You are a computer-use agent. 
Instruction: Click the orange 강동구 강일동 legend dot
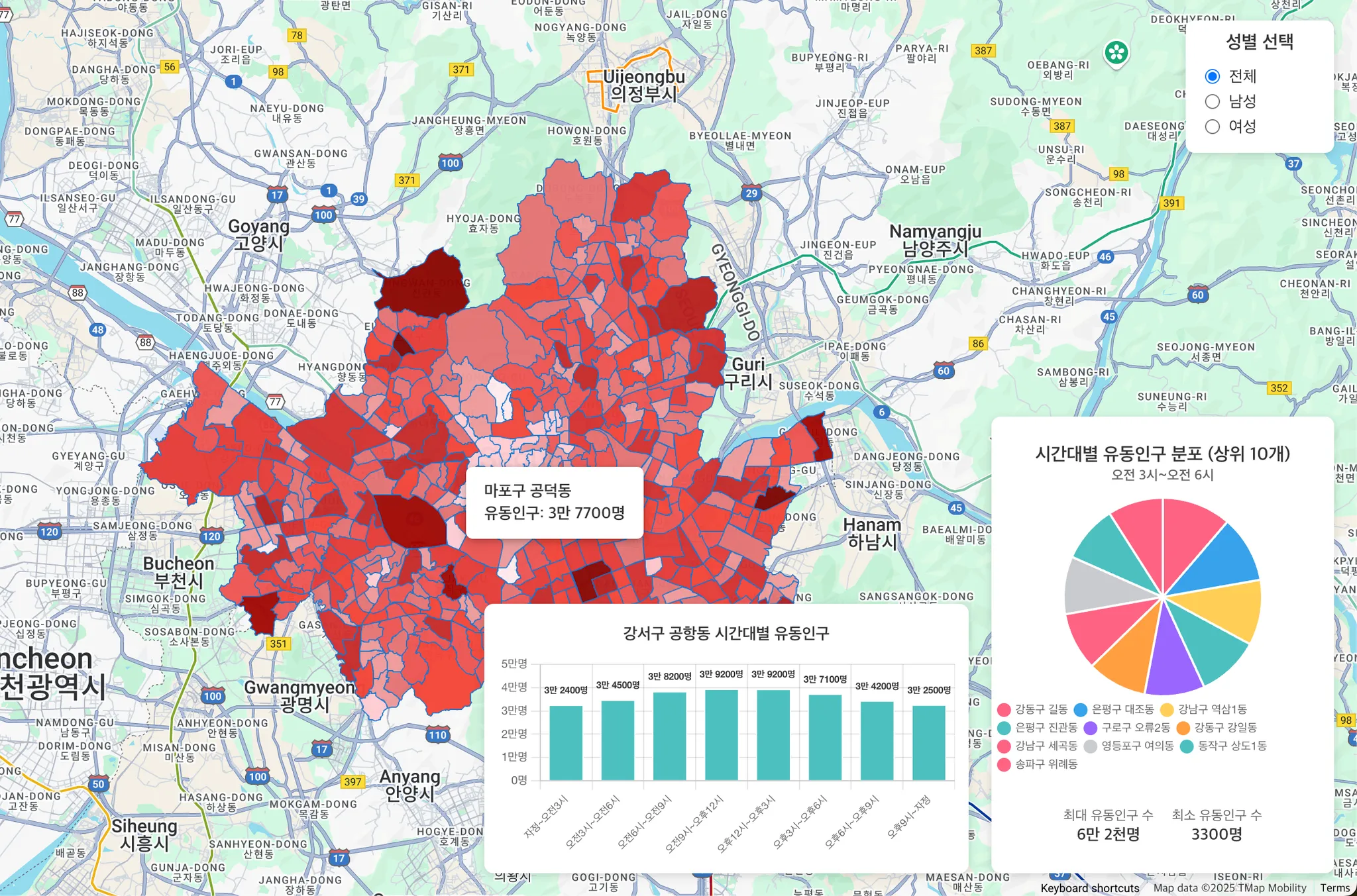tap(1183, 728)
